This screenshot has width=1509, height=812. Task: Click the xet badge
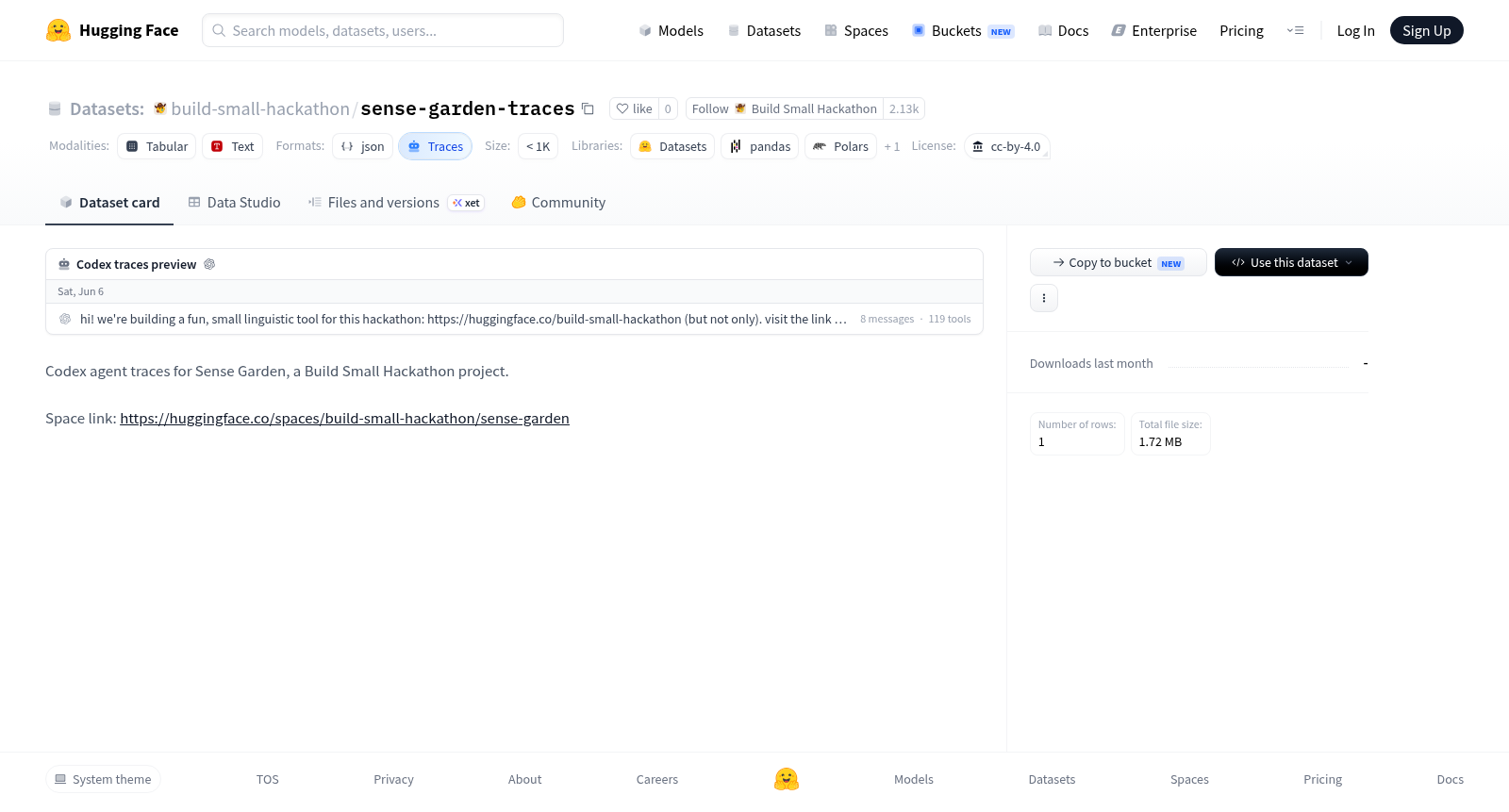pos(466,203)
